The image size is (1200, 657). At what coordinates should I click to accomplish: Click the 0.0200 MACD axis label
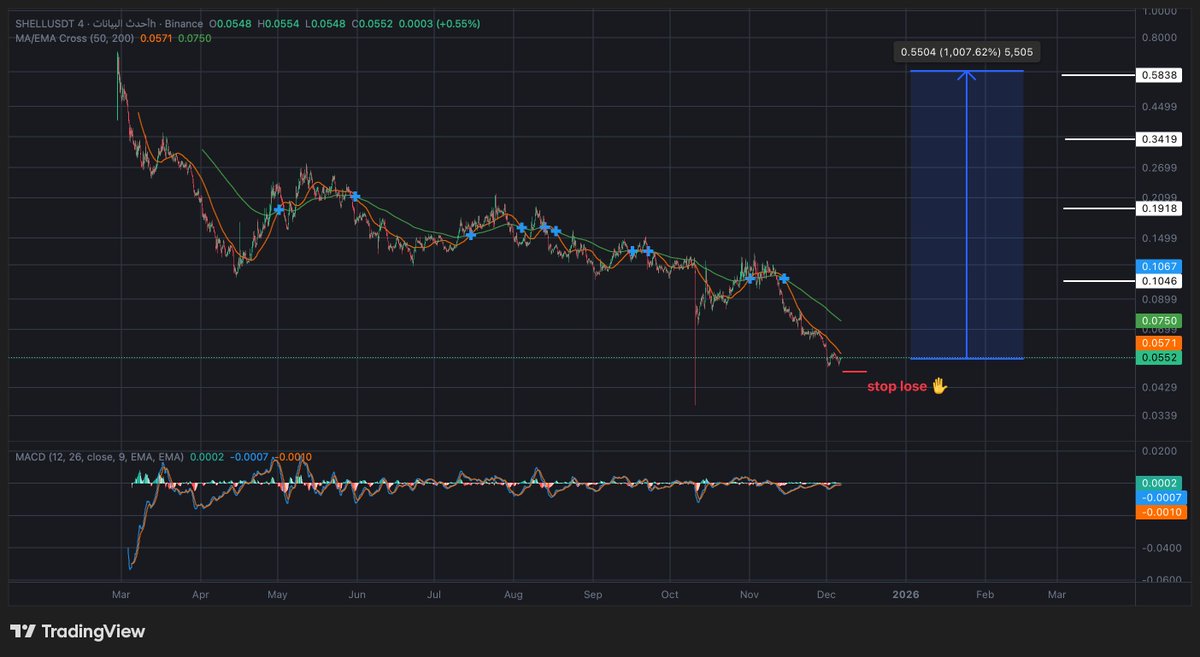[x=1159, y=453]
